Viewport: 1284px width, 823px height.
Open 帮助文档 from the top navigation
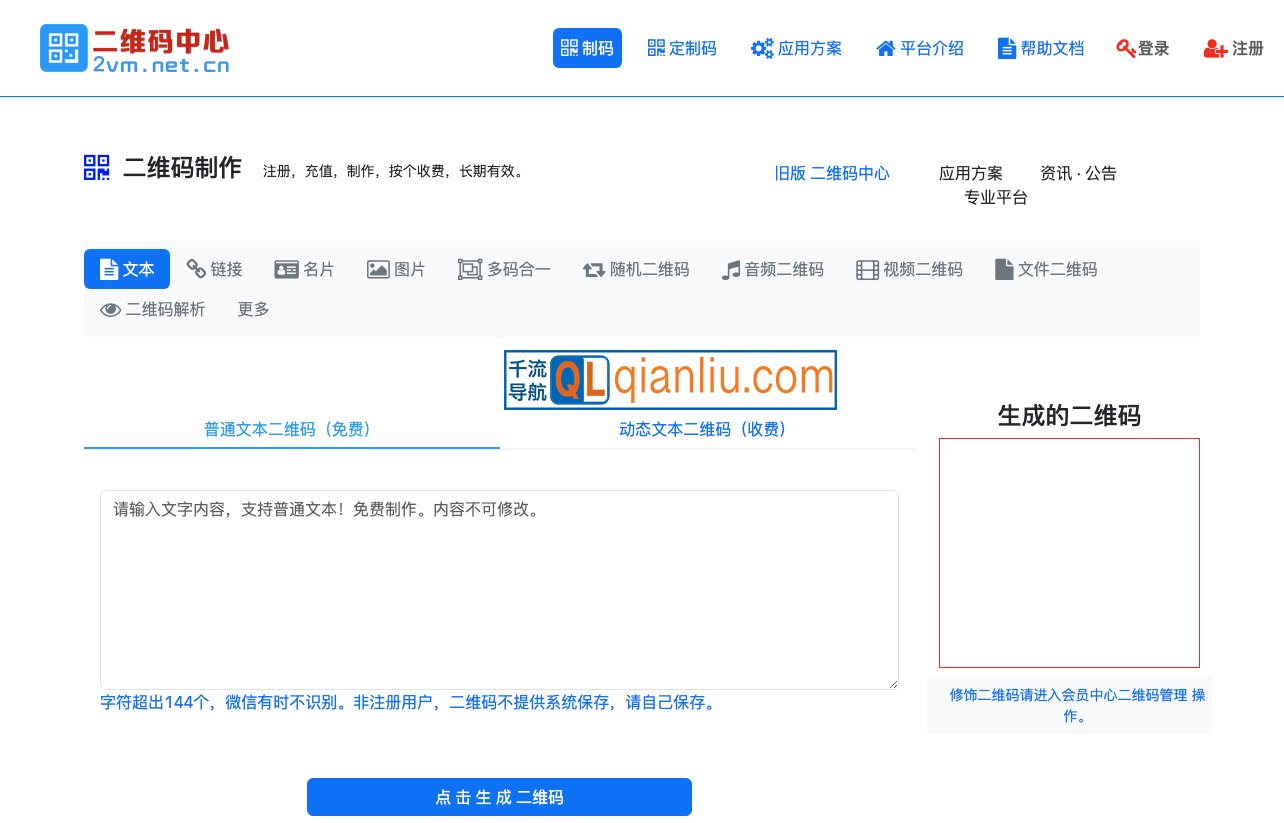point(1041,48)
